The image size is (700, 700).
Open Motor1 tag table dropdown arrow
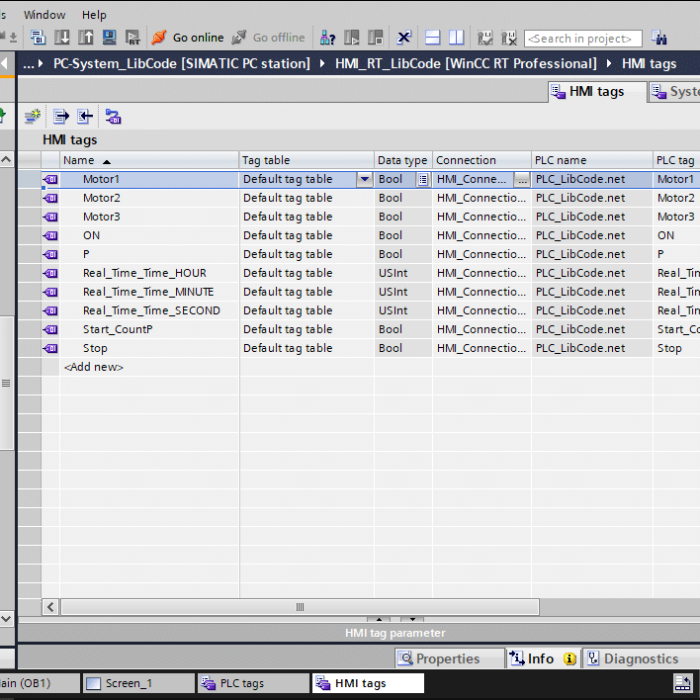point(365,179)
